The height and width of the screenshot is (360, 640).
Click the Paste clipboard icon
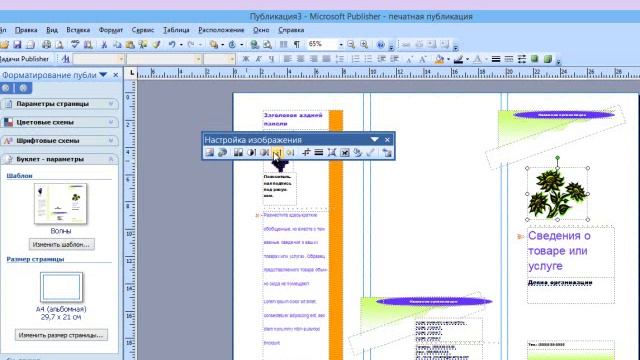point(130,44)
